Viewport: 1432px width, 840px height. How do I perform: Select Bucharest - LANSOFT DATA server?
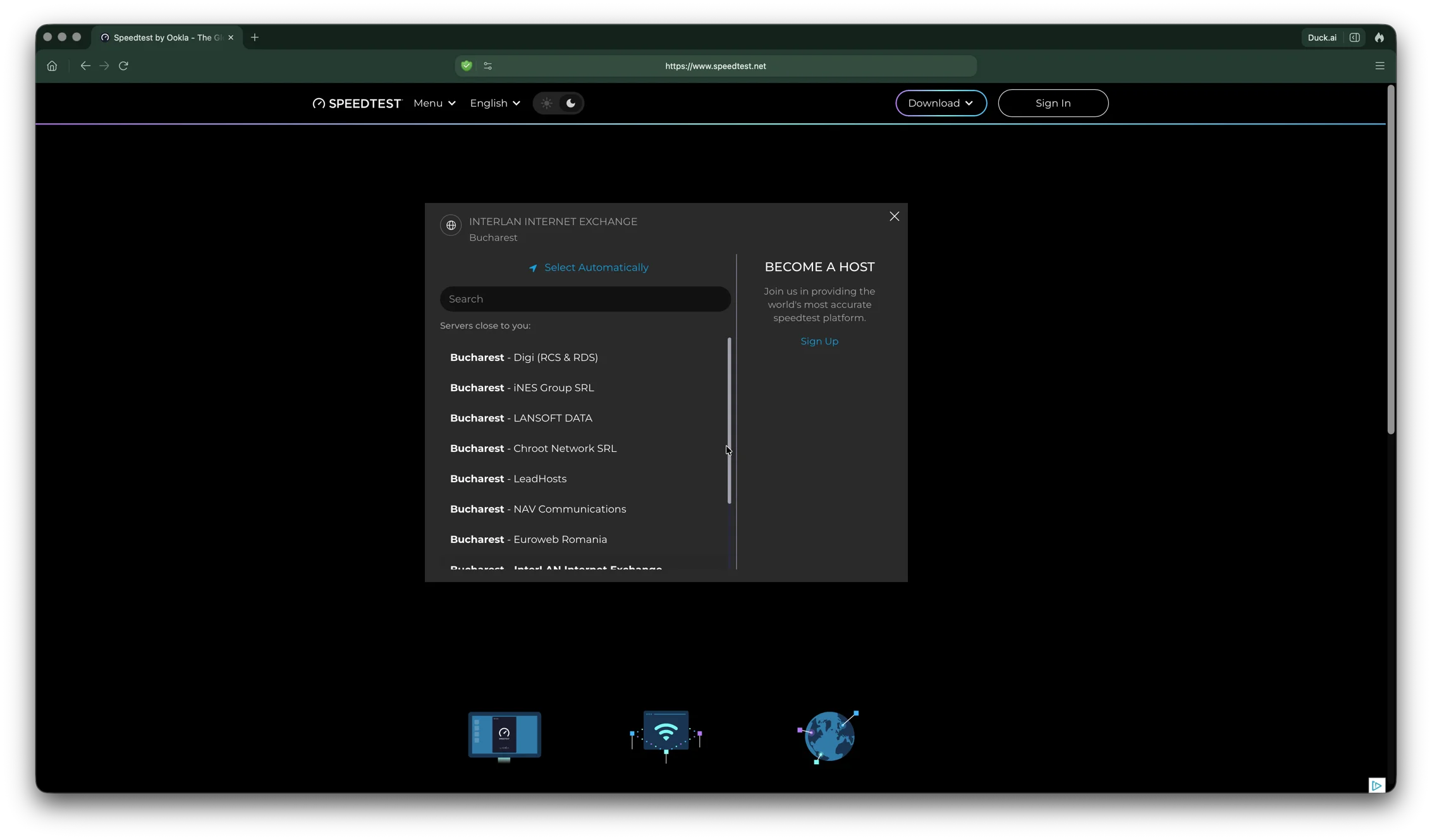(583, 418)
